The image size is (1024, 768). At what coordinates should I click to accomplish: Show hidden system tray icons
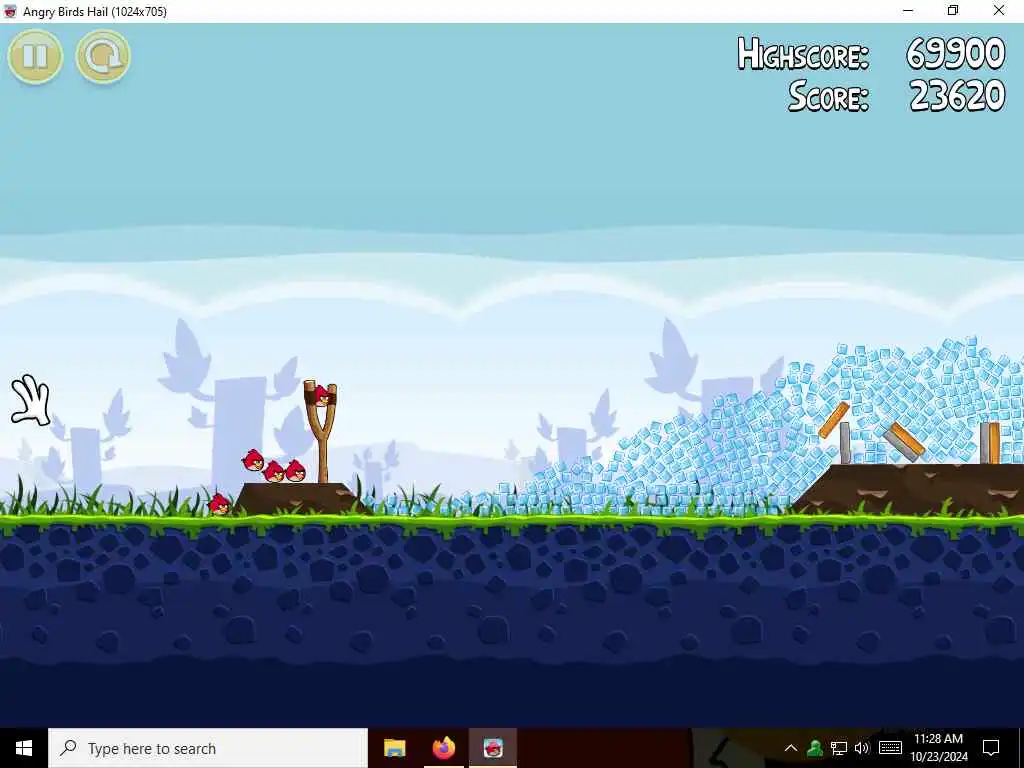[x=790, y=748]
